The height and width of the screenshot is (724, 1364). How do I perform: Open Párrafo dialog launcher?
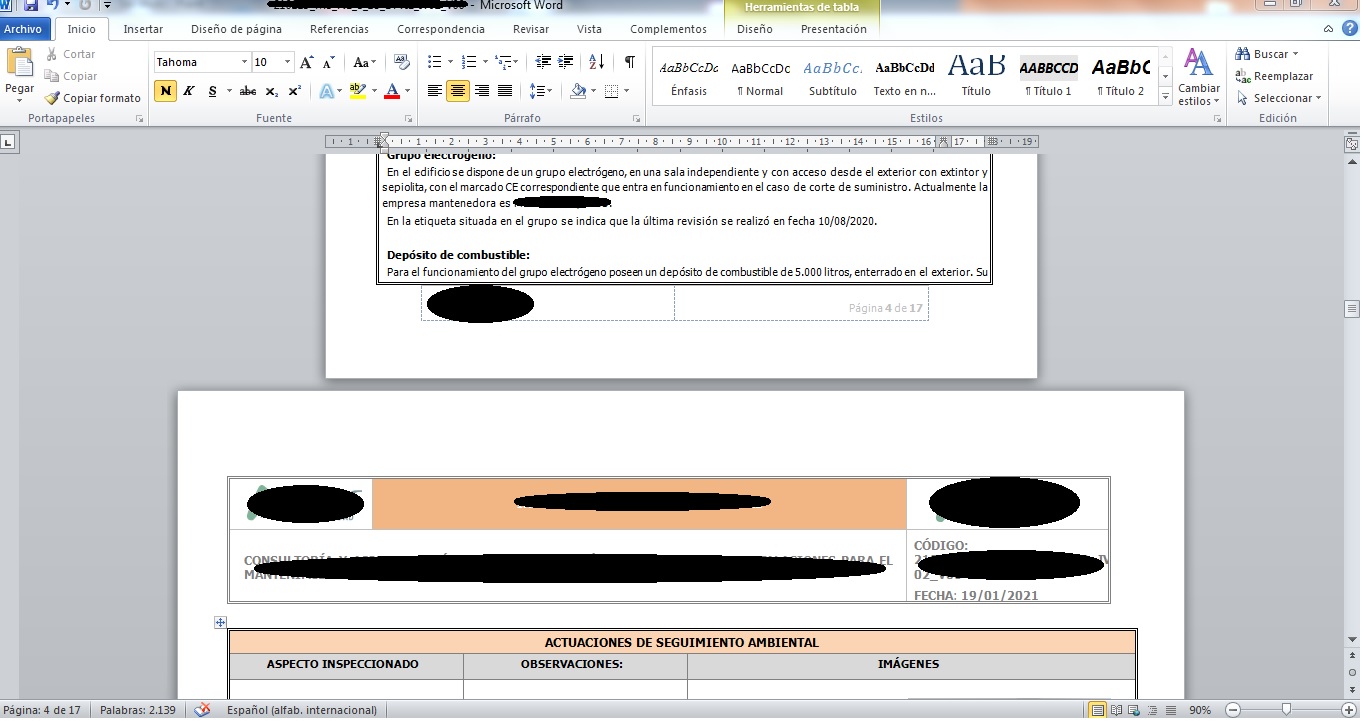click(637, 119)
